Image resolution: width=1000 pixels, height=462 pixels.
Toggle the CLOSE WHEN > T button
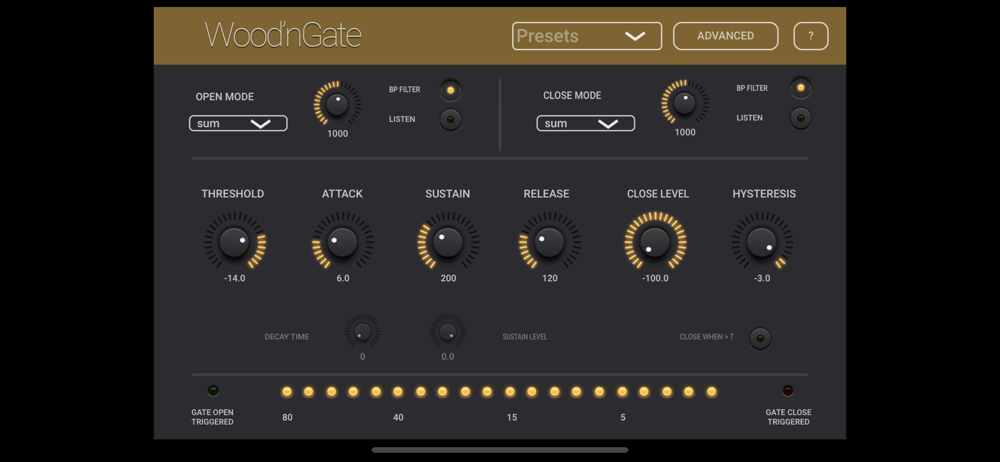pos(760,338)
